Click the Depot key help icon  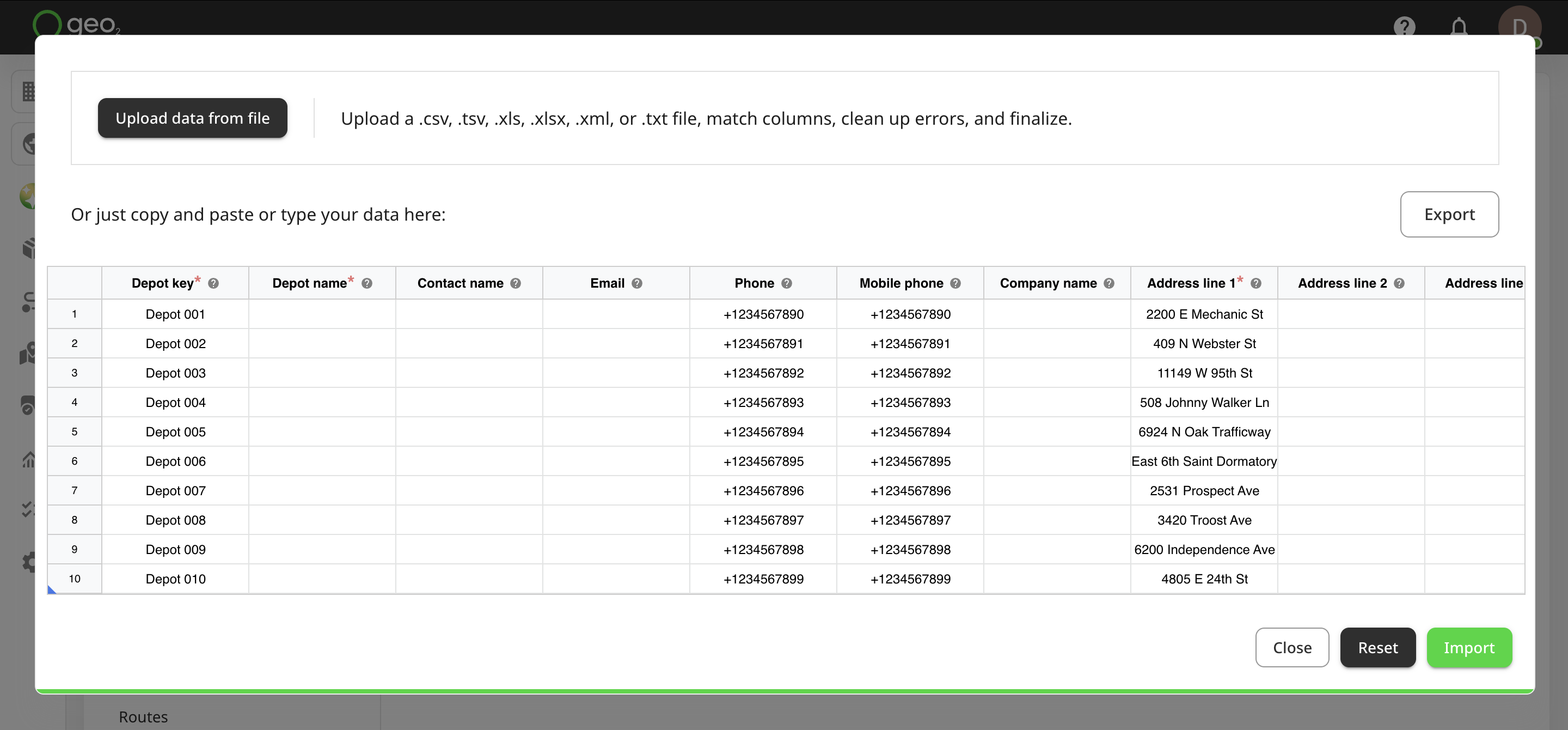point(213,283)
